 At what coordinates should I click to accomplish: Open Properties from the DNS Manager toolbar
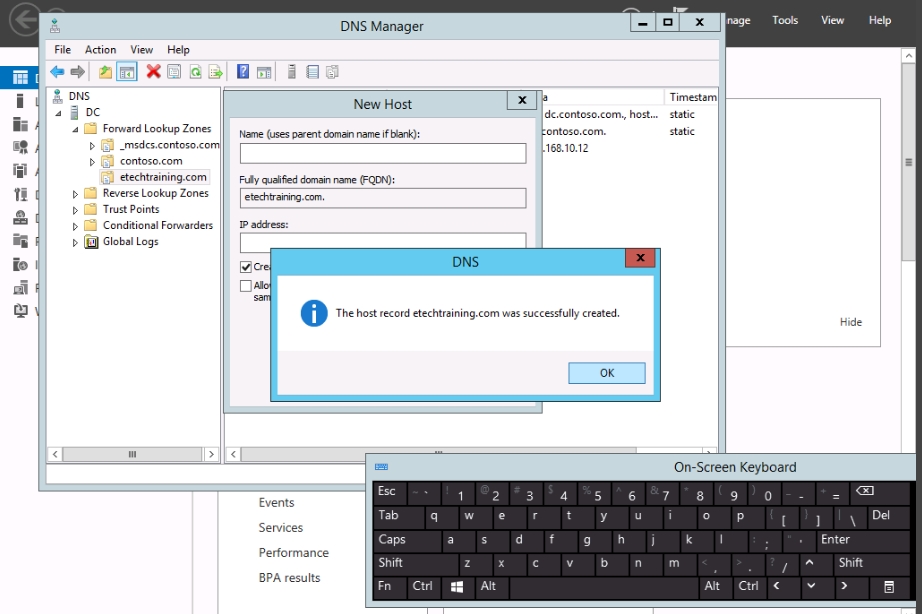coord(174,72)
